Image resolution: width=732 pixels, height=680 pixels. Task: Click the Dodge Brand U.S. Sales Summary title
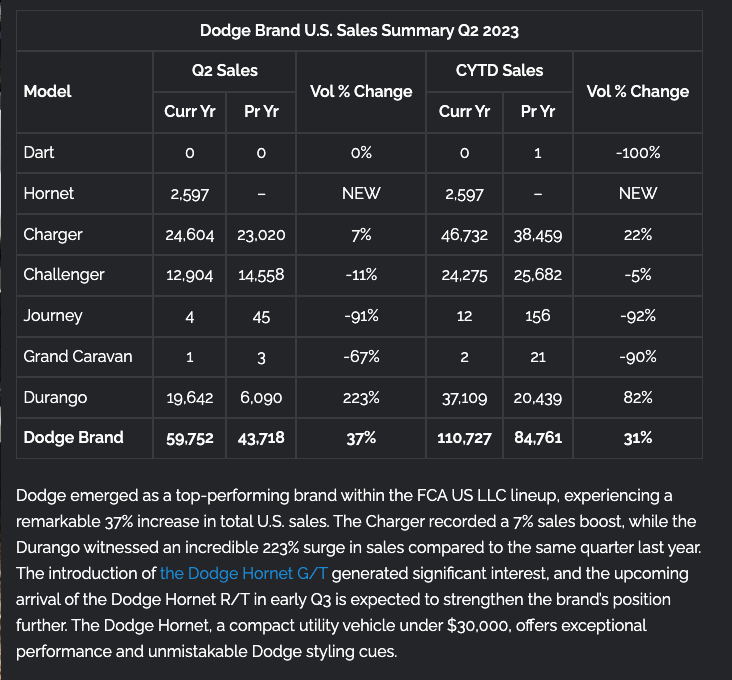[359, 31]
